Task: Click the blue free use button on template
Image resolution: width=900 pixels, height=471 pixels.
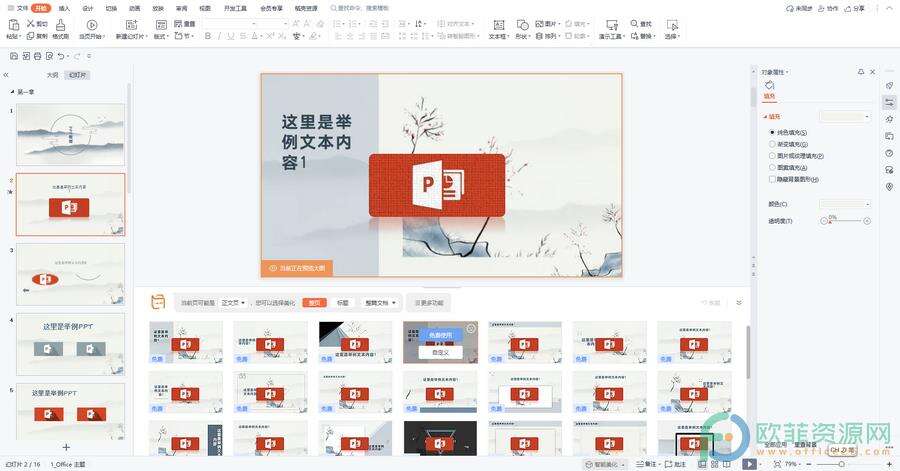Action: coord(440,334)
